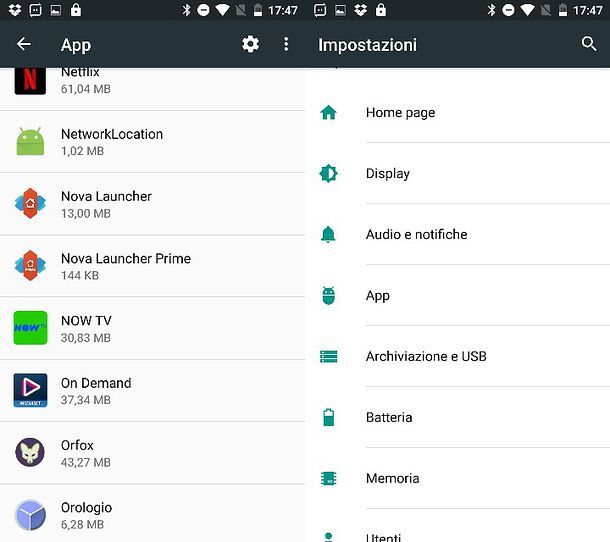Select Nova Launcher Prime app name
610x542 pixels.
(126, 258)
